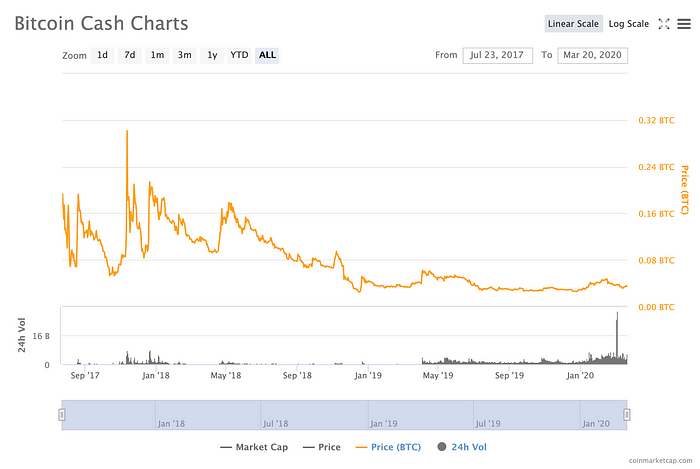Click the late 2017 price peak
This screenshot has width=700, height=469.
tap(127, 132)
